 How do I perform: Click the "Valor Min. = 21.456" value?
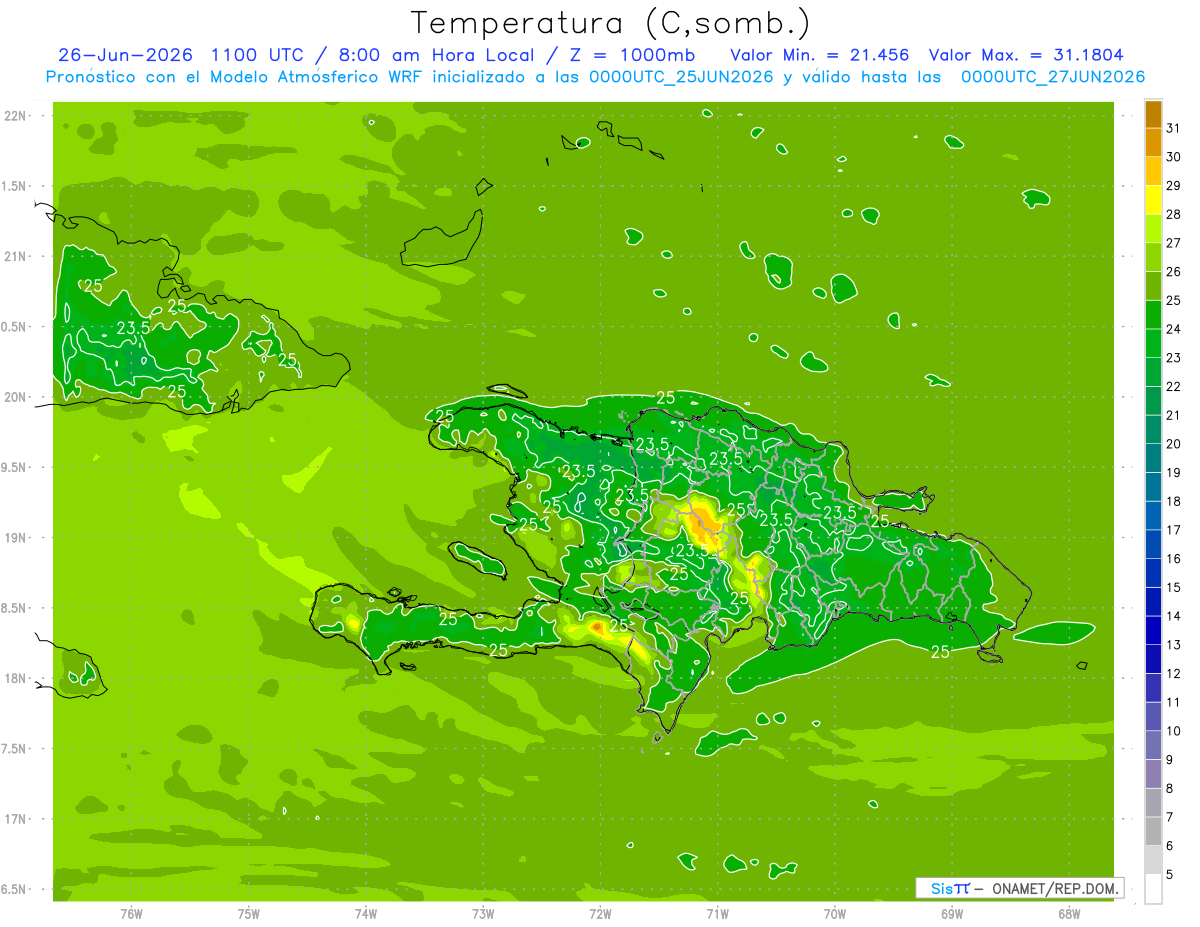[820, 55]
